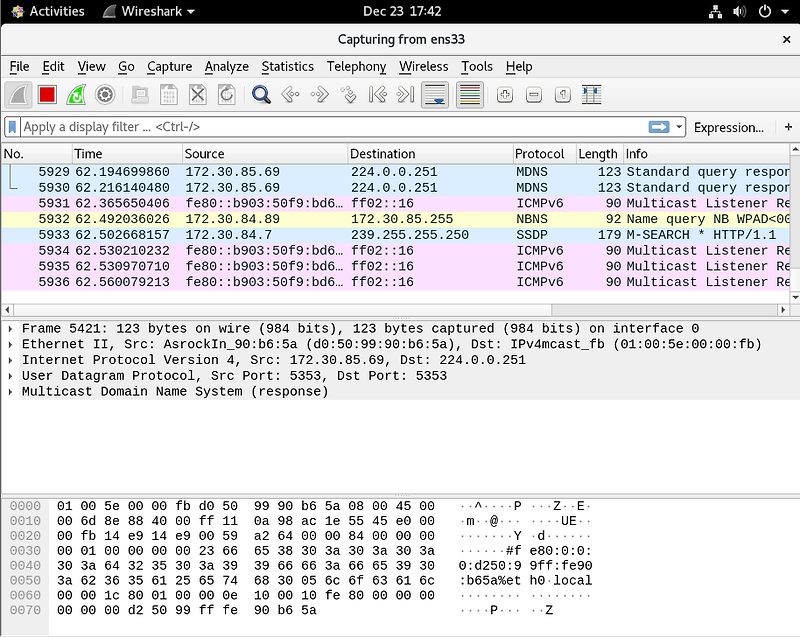Open the Wireshark application menu in top bar
This screenshot has height=637, width=800.
click(149, 11)
